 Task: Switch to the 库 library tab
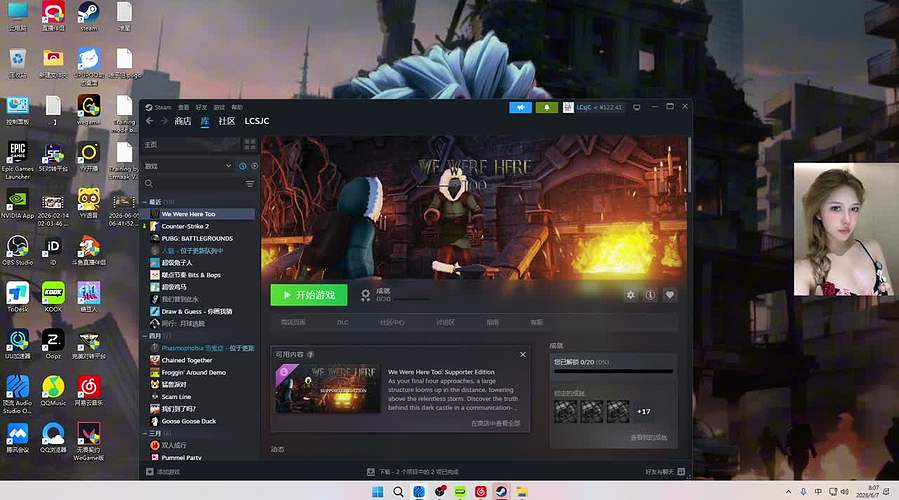point(205,121)
